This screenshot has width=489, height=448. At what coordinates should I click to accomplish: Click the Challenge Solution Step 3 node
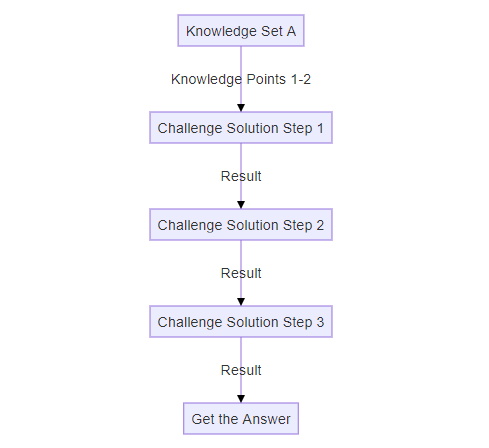click(241, 322)
